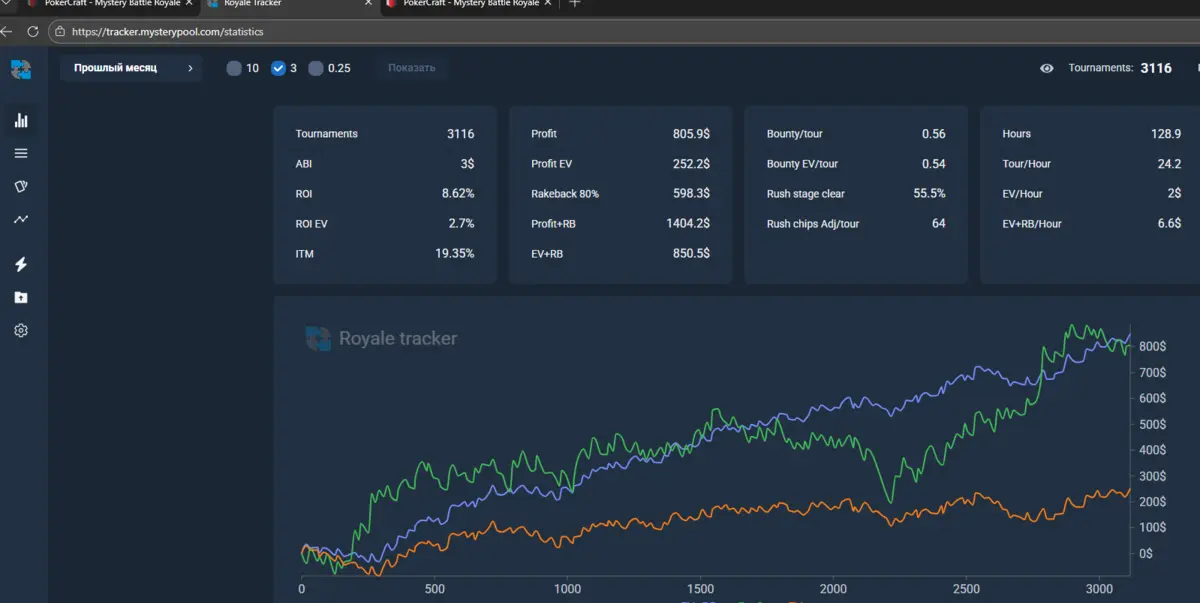Click the lightning bolt sidebar icon
Image resolution: width=1200 pixels, height=603 pixels.
[21, 265]
